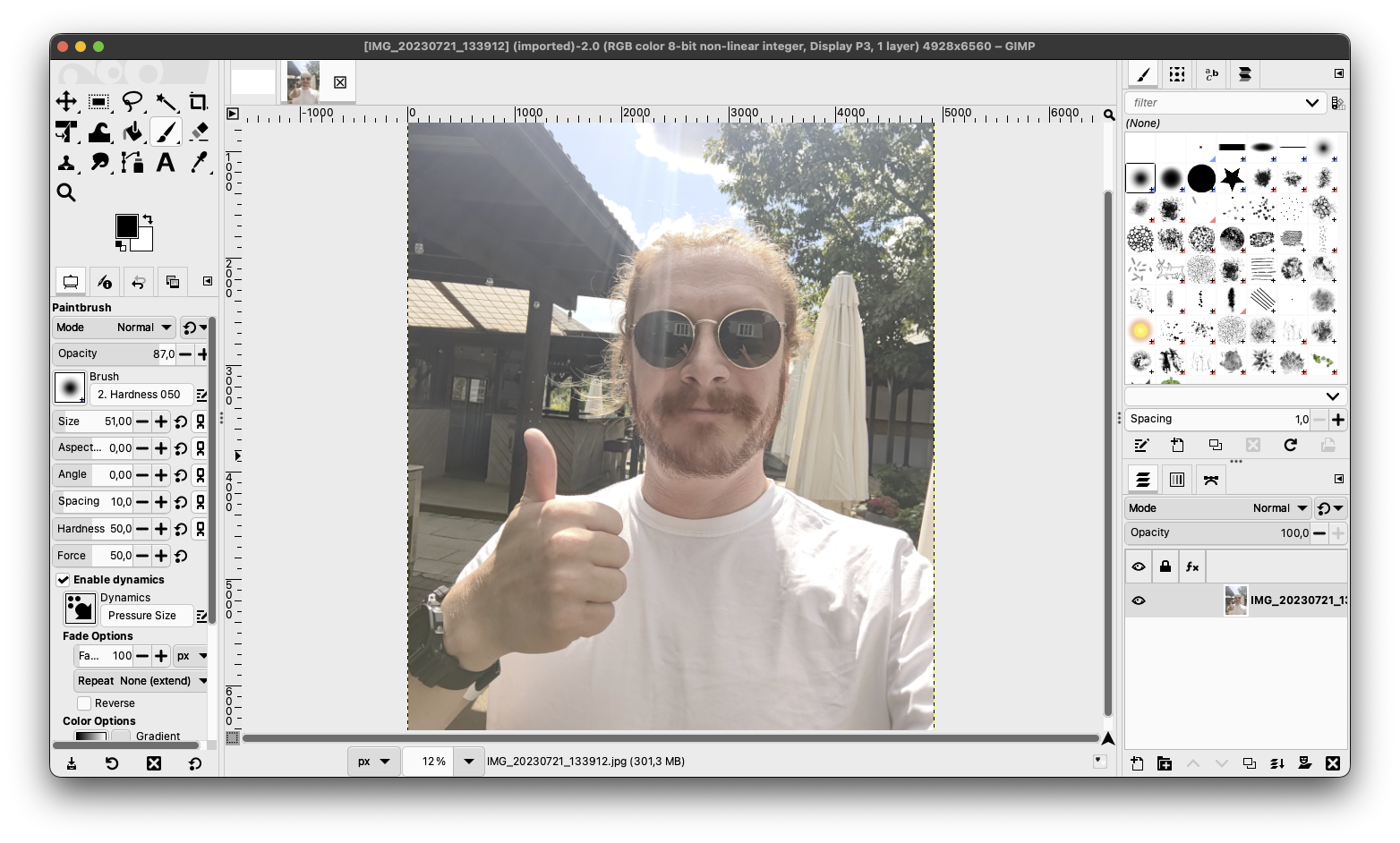1400x843 pixels.
Task: Open the canvas navigation arrow icon
Action: point(1108,738)
